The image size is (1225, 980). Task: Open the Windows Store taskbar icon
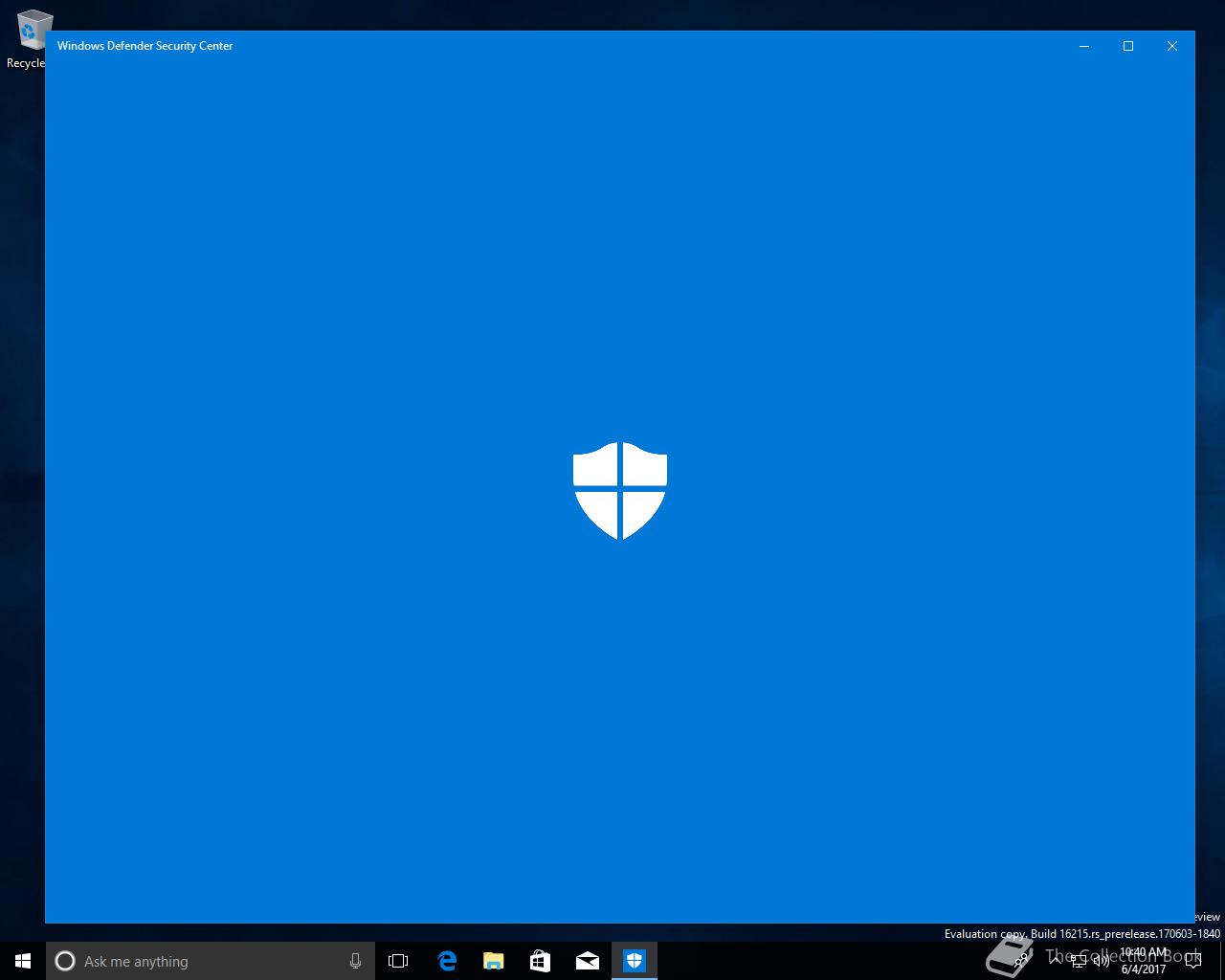[x=541, y=961]
